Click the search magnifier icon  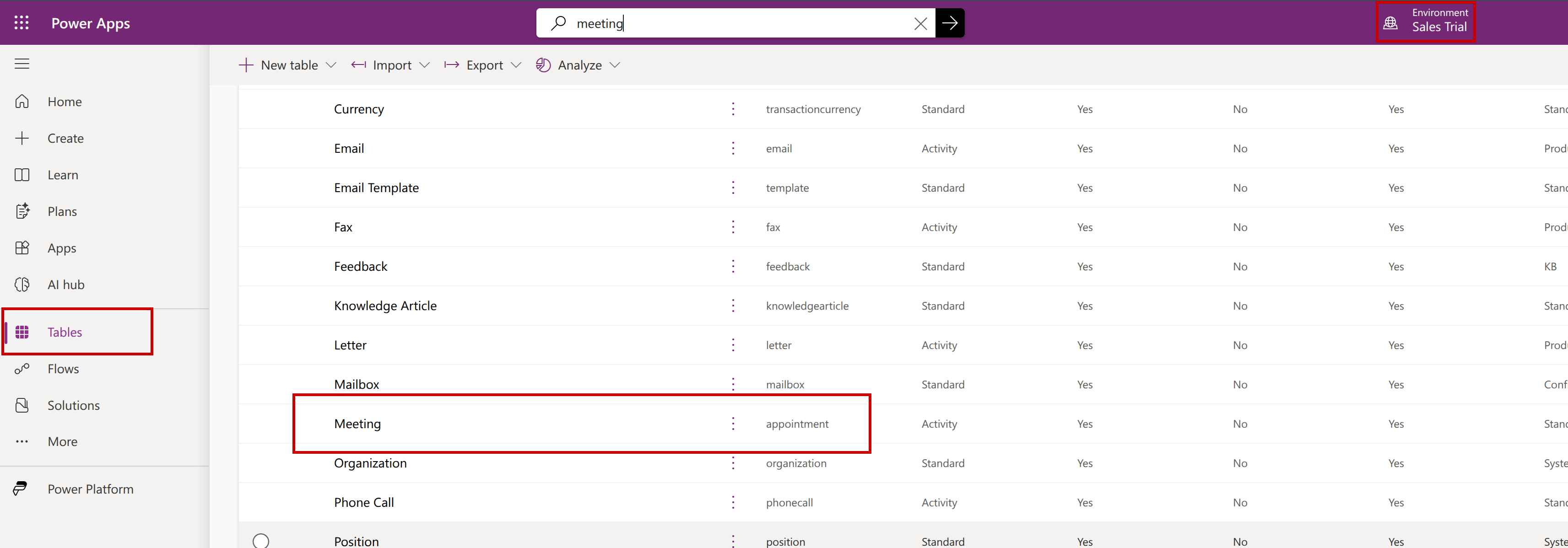[x=558, y=23]
